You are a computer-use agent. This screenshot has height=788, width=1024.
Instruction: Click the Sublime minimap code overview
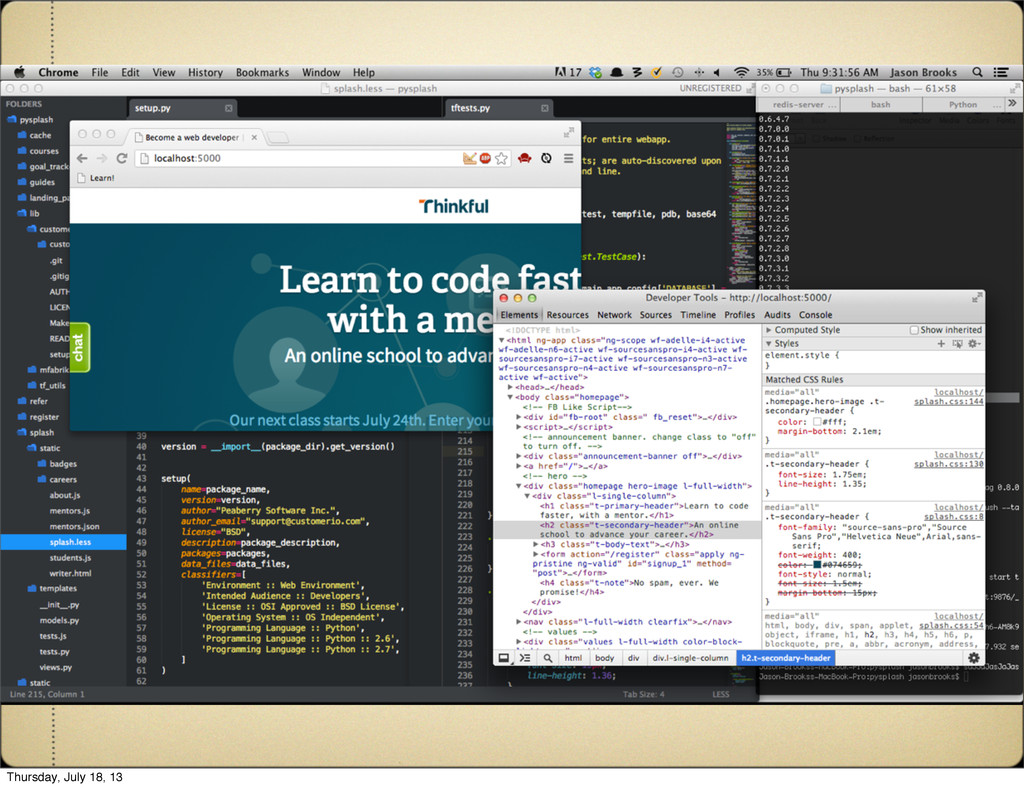[x=741, y=204]
